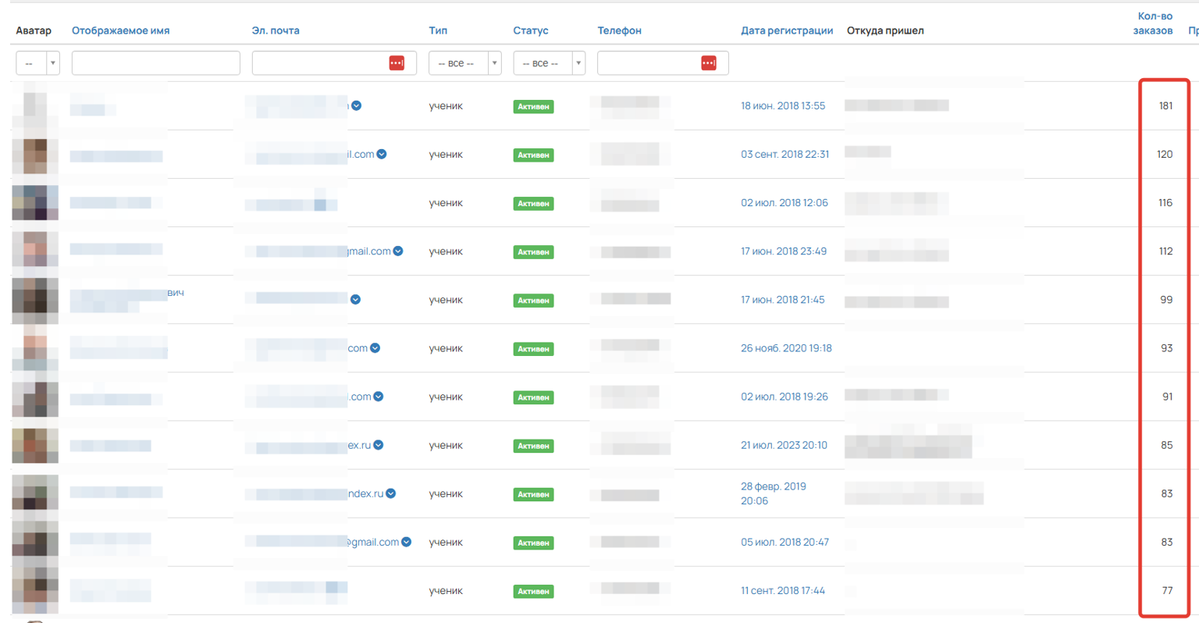The image size is (1199, 623).
Task: Click the Эл. почта column header
Action: tap(275, 31)
